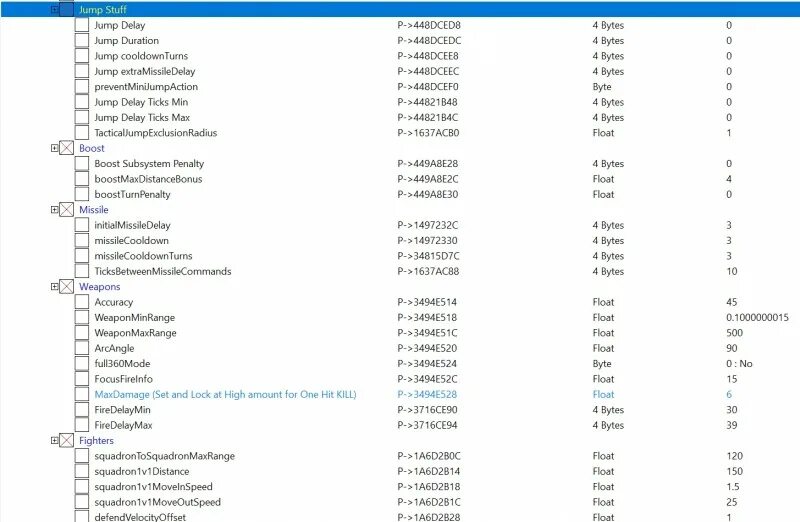The width and height of the screenshot is (800, 522).
Task: Click WeaponMaxRange value 500
Action: click(x=735, y=333)
